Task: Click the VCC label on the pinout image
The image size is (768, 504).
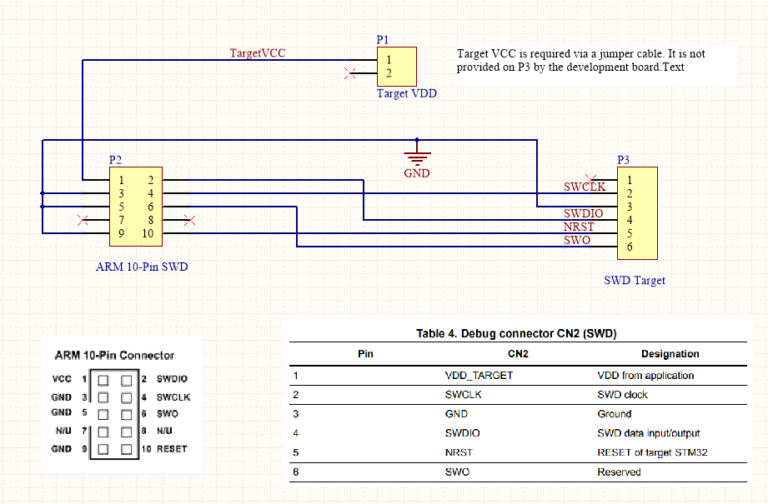Action: coord(62,379)
